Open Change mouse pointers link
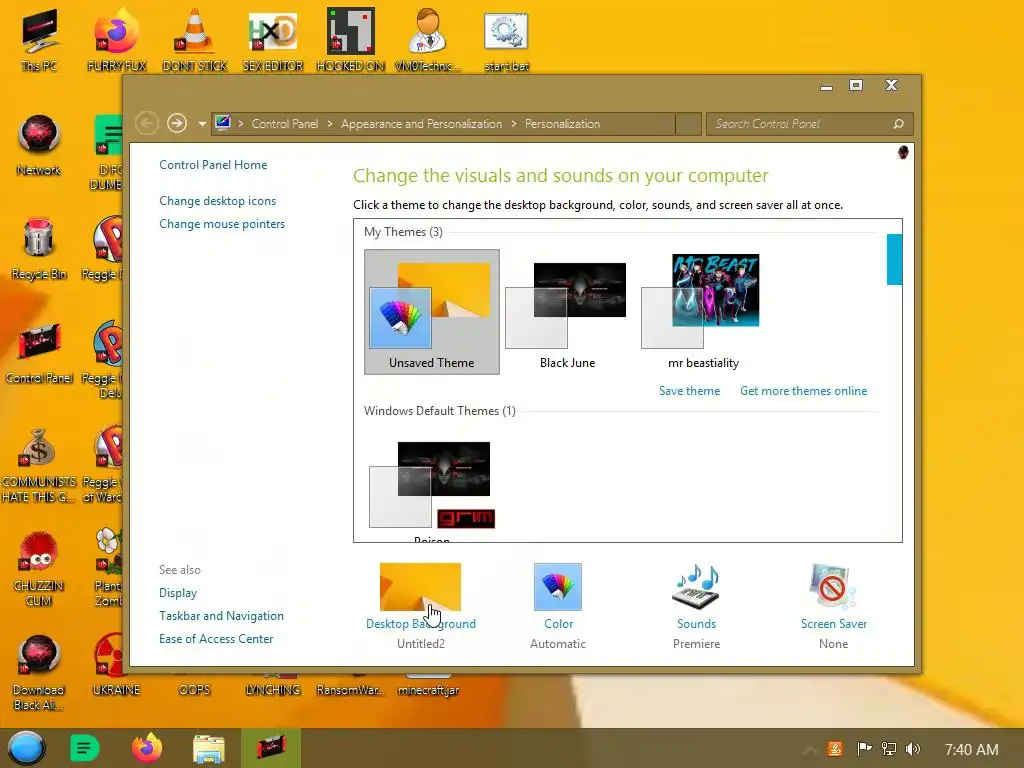Screen dimensions: 1024x768 [x=222, y=223]
